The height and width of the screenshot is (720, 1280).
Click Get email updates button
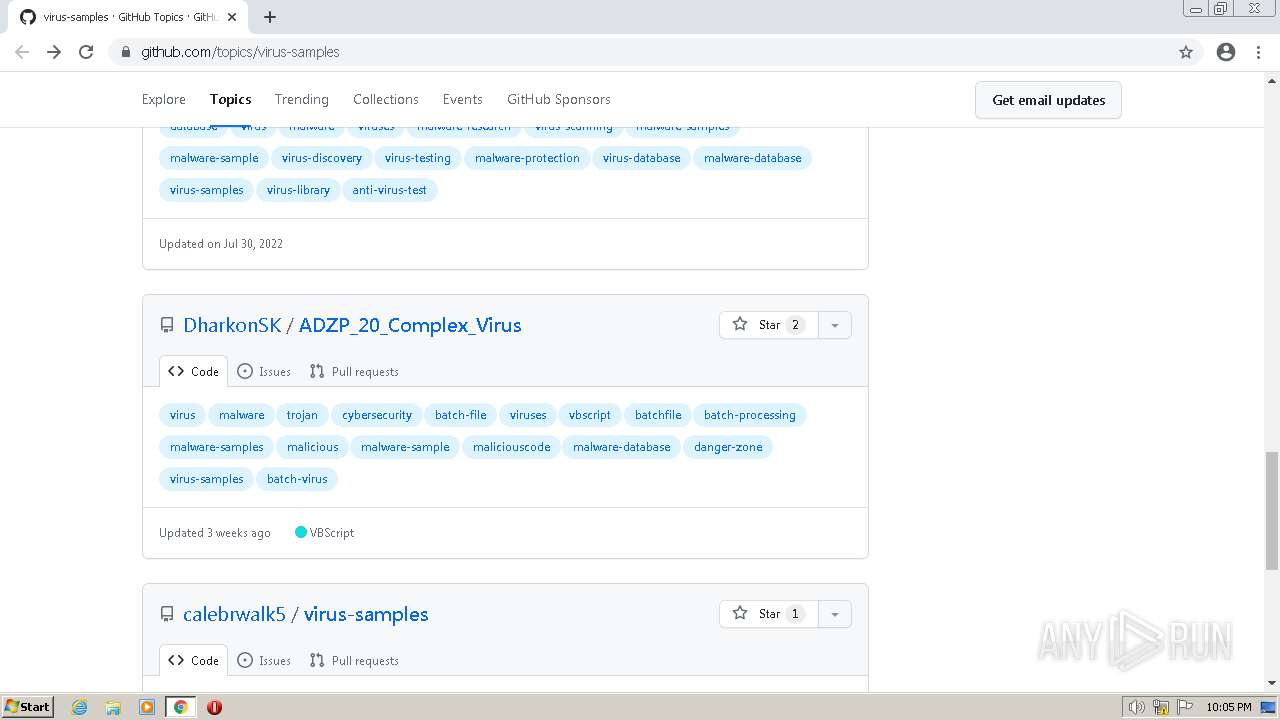(1048, 100)
